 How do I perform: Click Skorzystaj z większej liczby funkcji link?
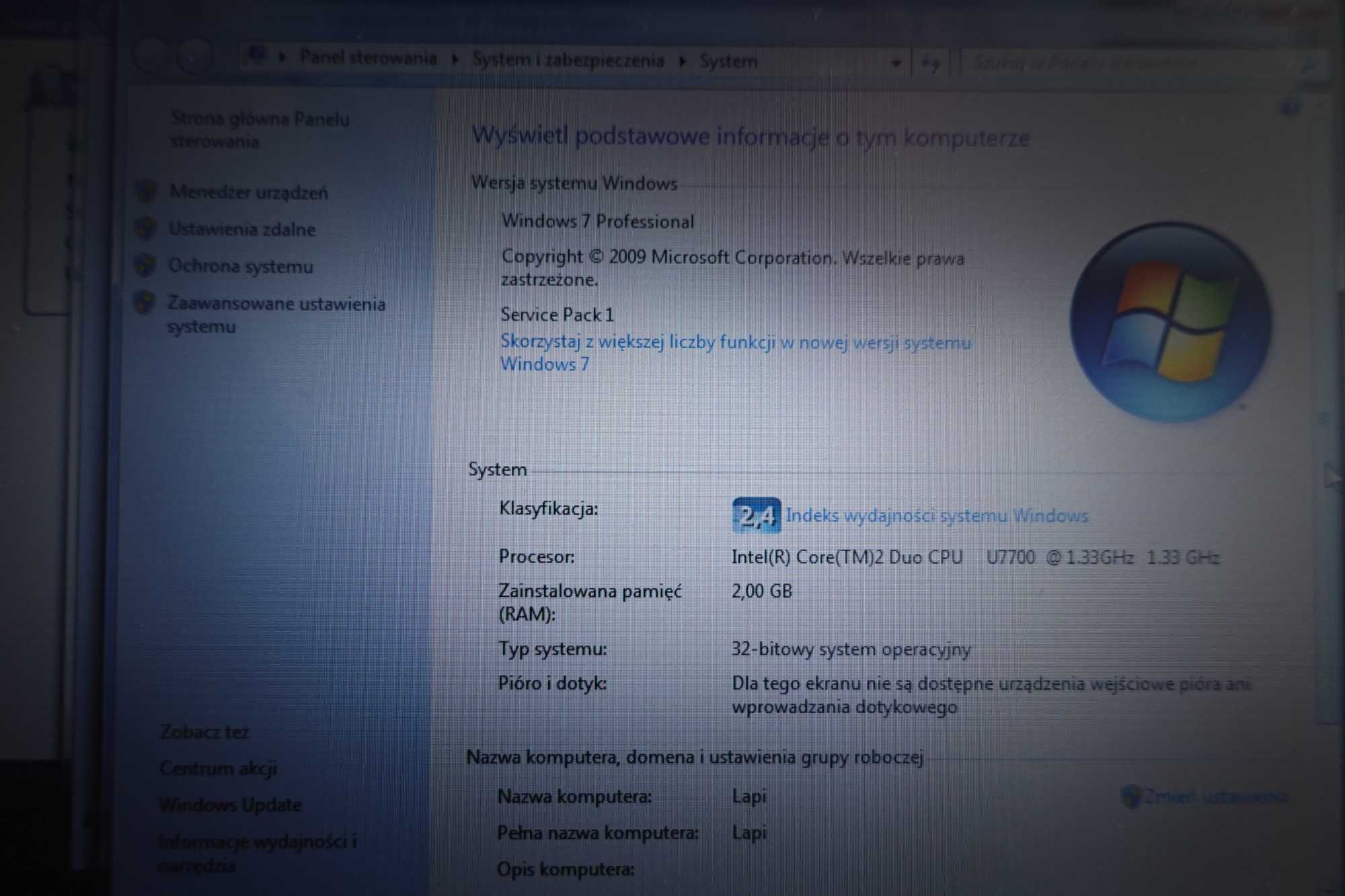pyautogui.click(x=736, y=353)
